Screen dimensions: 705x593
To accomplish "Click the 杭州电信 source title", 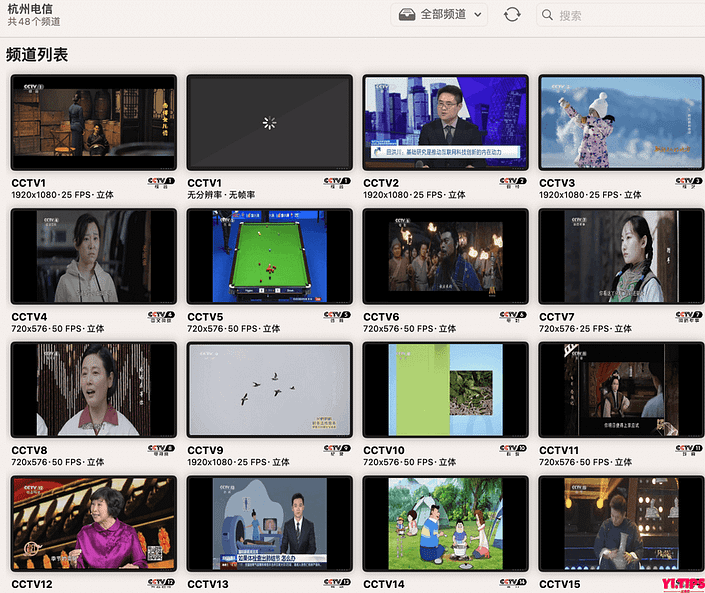I will click(x=30, y=9).
